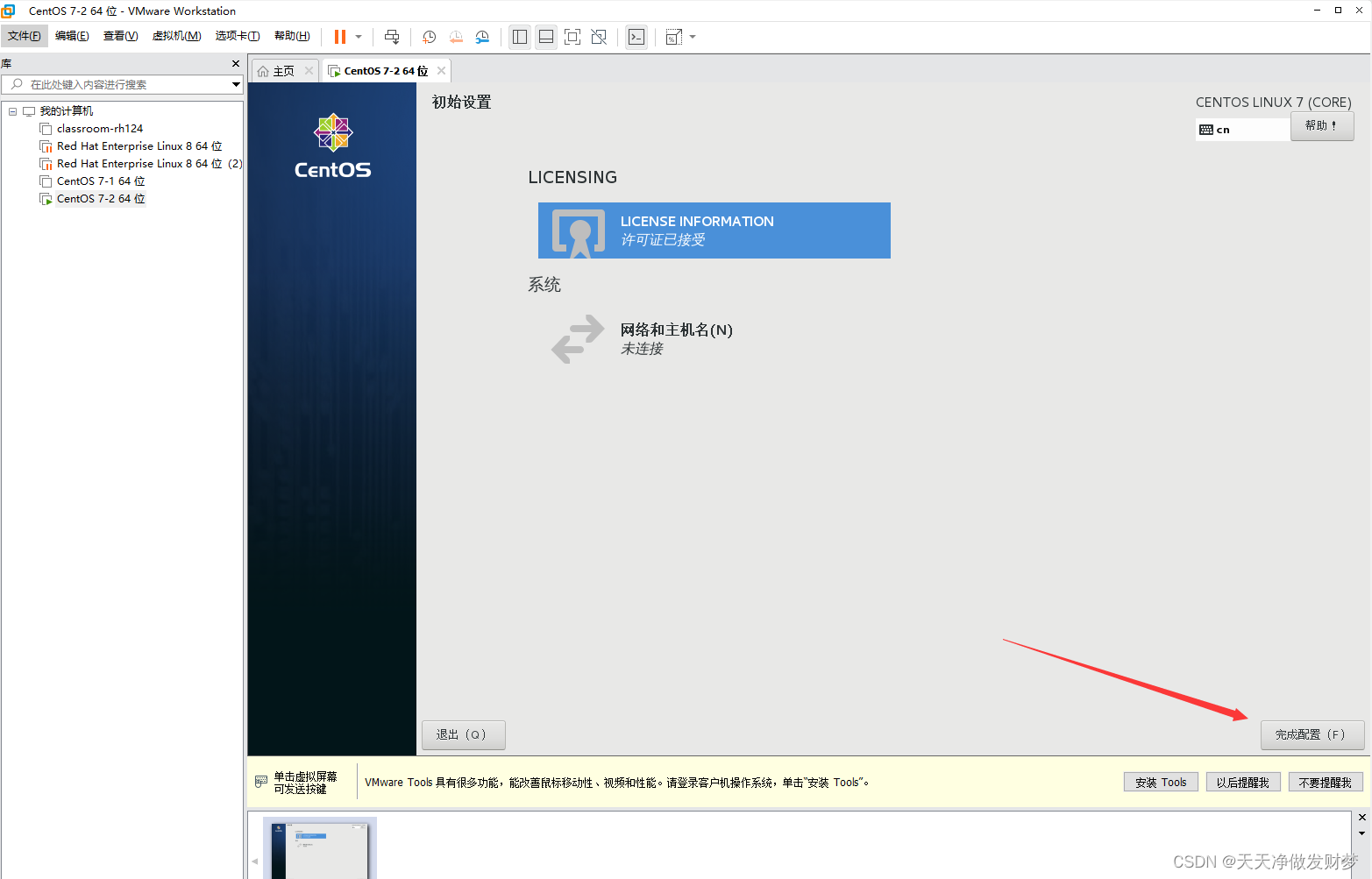Click the library search input field
The height and width of the screenshot is (879, 1372).
click(x=122, y=84)
